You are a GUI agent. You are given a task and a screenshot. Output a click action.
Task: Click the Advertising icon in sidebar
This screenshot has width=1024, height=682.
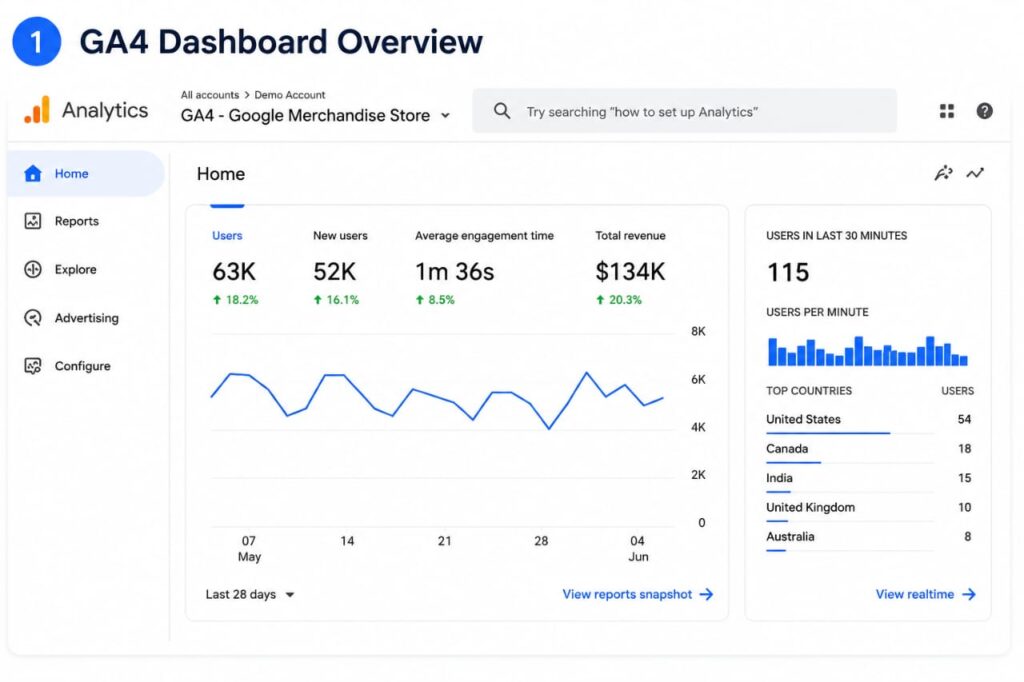coord(33,318)
